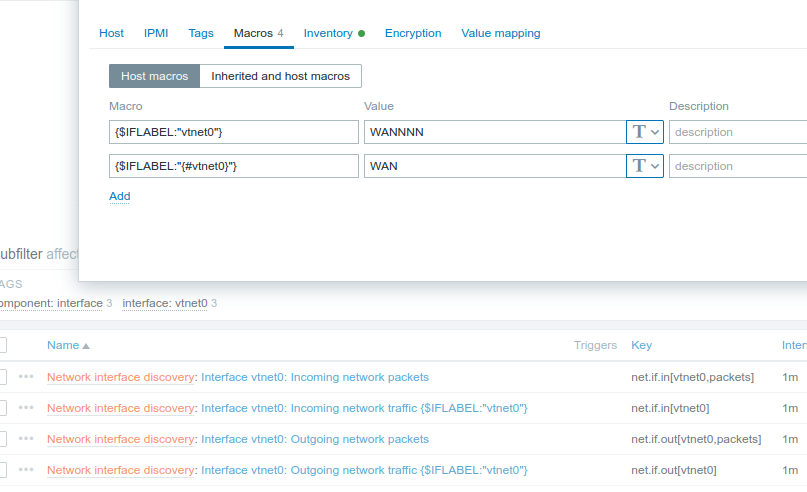Open actions menu for Incoming network traffic
Screen dimensions: 807x492
26,408
